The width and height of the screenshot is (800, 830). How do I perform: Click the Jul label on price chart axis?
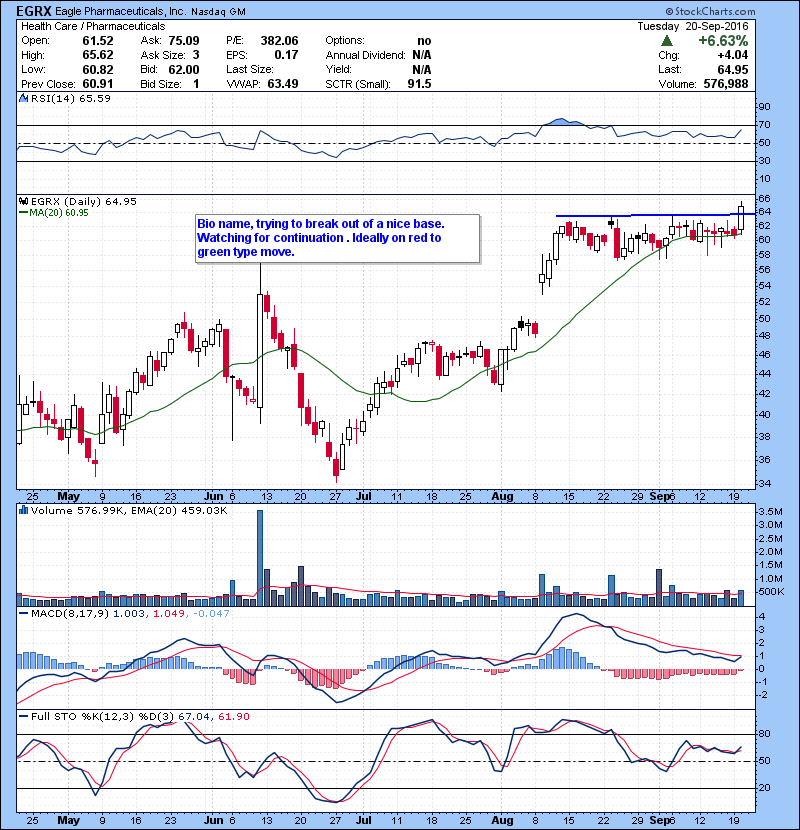click(364, 497)
